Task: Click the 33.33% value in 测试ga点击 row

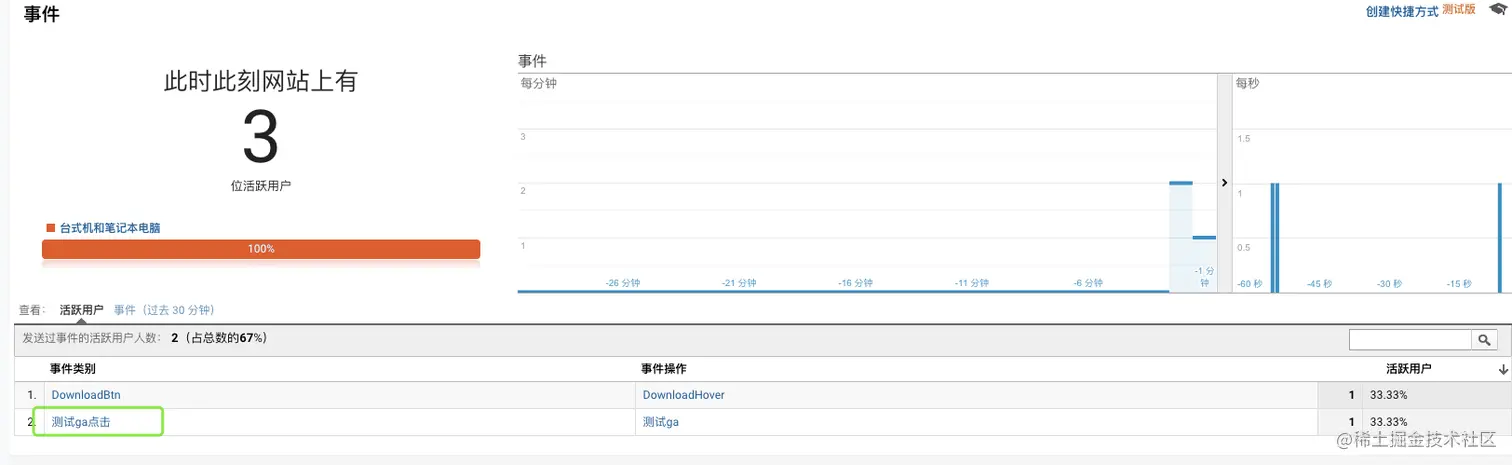Action: 1388,422
